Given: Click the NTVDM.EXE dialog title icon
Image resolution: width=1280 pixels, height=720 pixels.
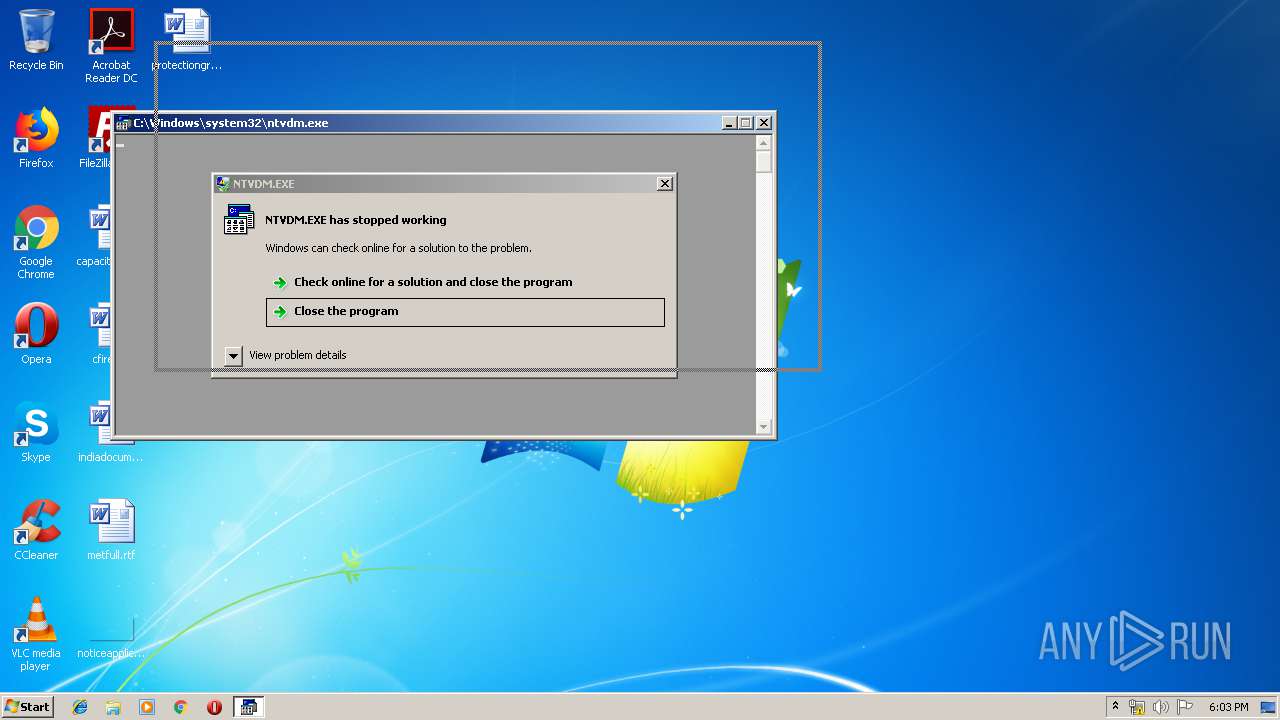Looking at the screenshot, I should pos(223,184).
